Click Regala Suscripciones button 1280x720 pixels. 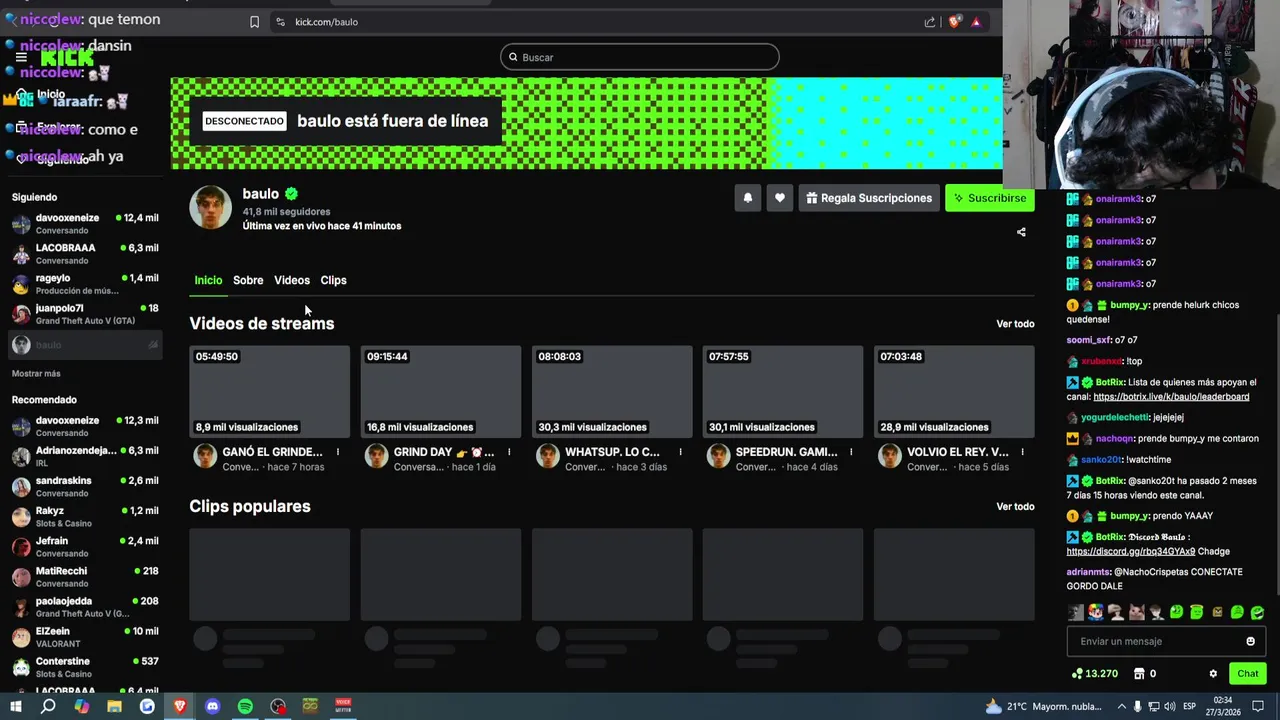(x=869, y=198)
